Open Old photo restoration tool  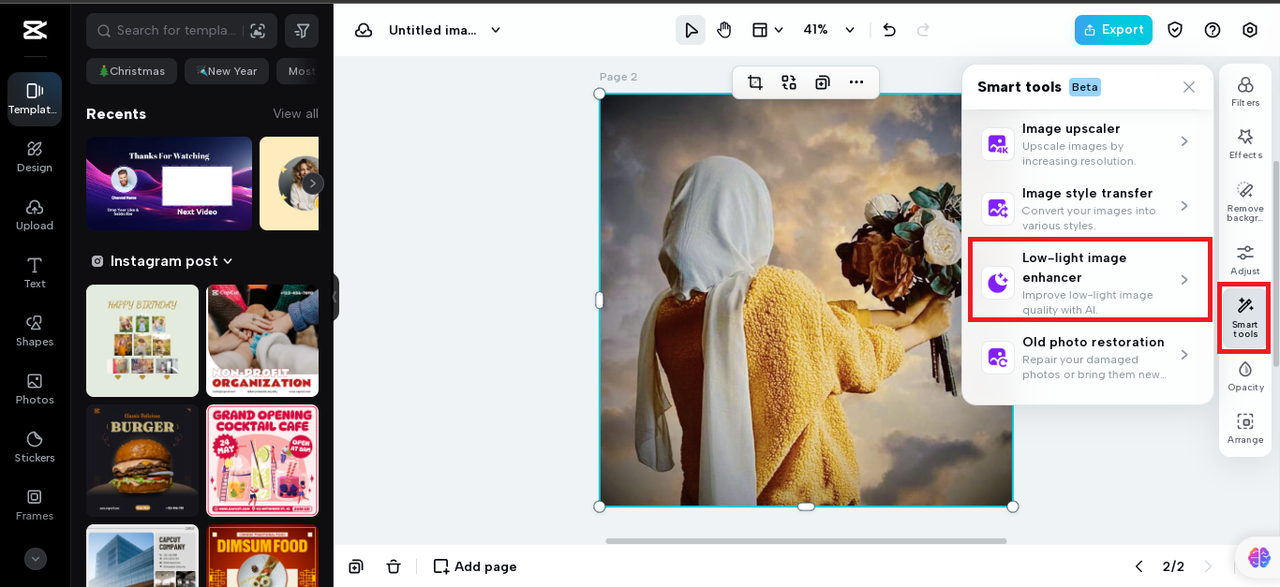pyautogui.click(x=1088, y=357)
